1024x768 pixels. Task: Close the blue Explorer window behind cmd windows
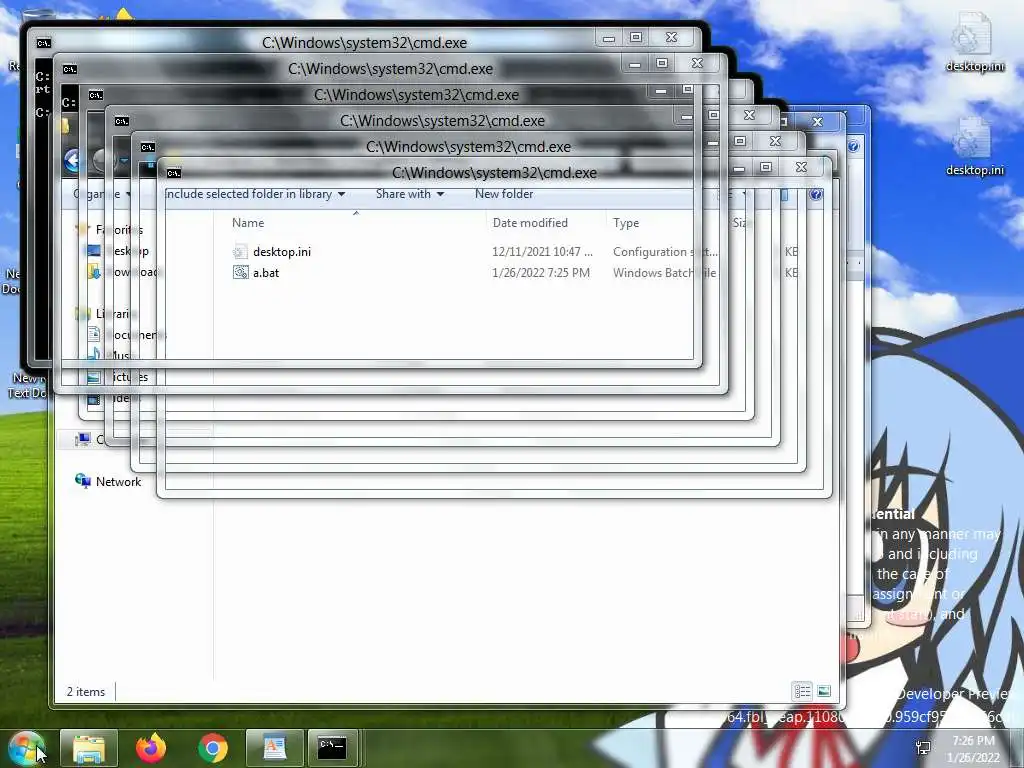tap(818, 121)
